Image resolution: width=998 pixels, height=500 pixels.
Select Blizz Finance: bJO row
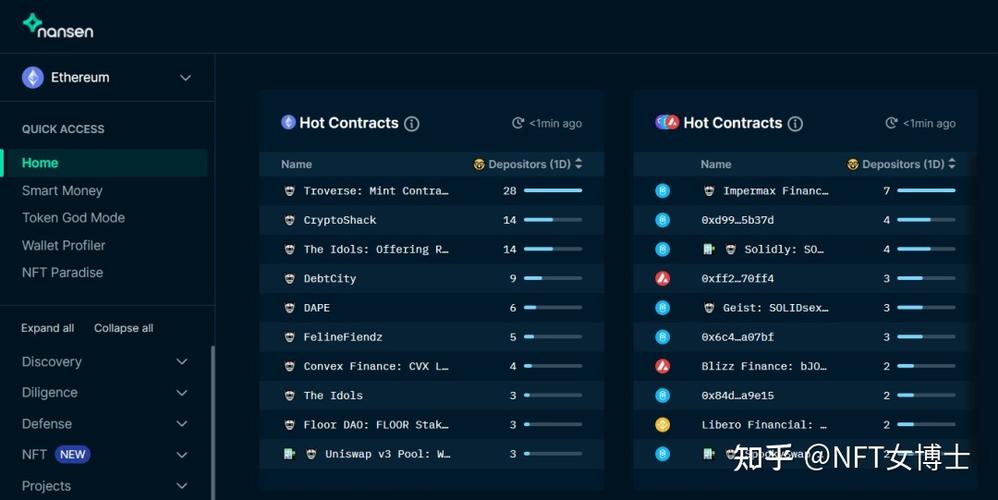click(806, 366)
